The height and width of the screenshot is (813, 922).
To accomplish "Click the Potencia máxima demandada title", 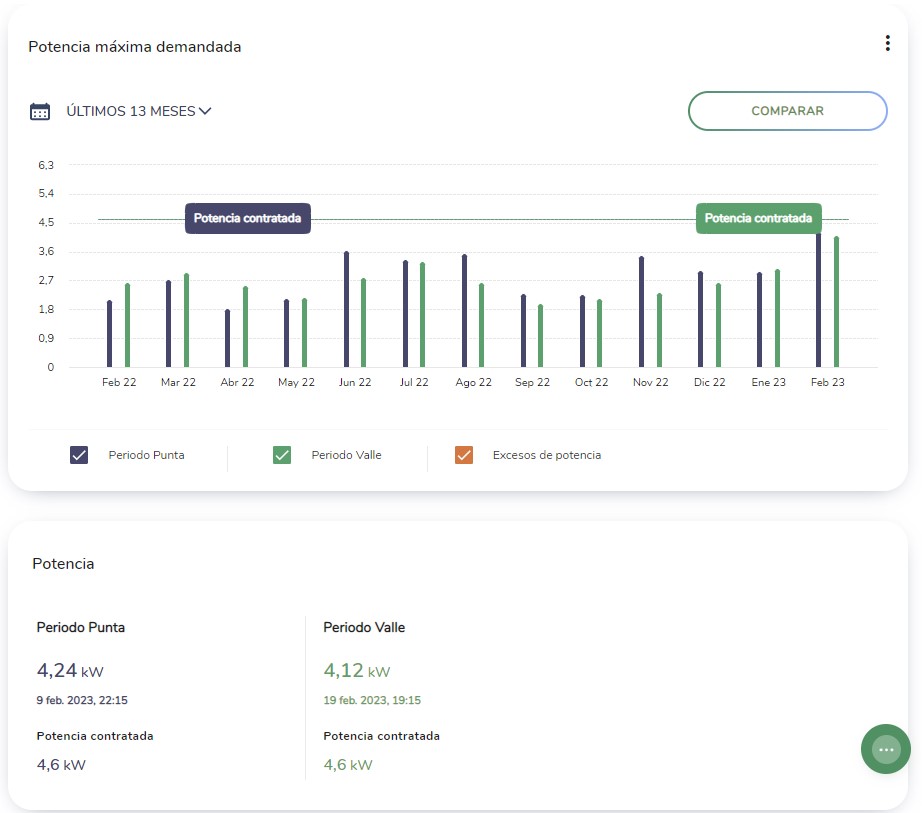I will [135, 47].
